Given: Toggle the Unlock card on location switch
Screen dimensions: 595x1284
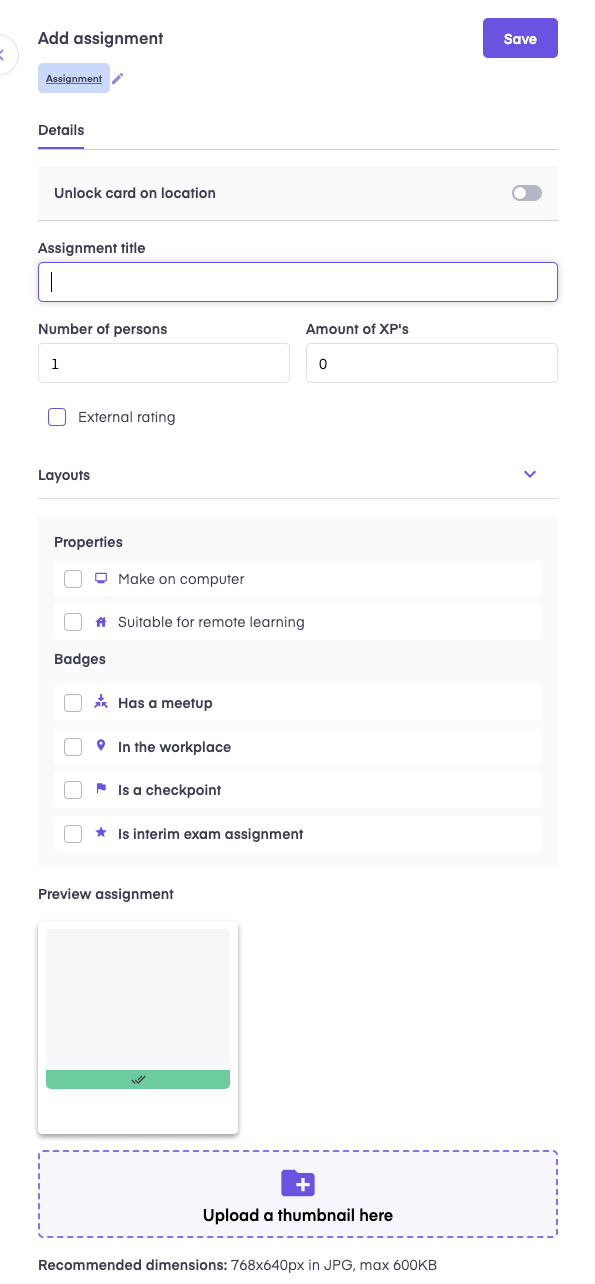Looking at the screenshot, I should coord(527,193).
